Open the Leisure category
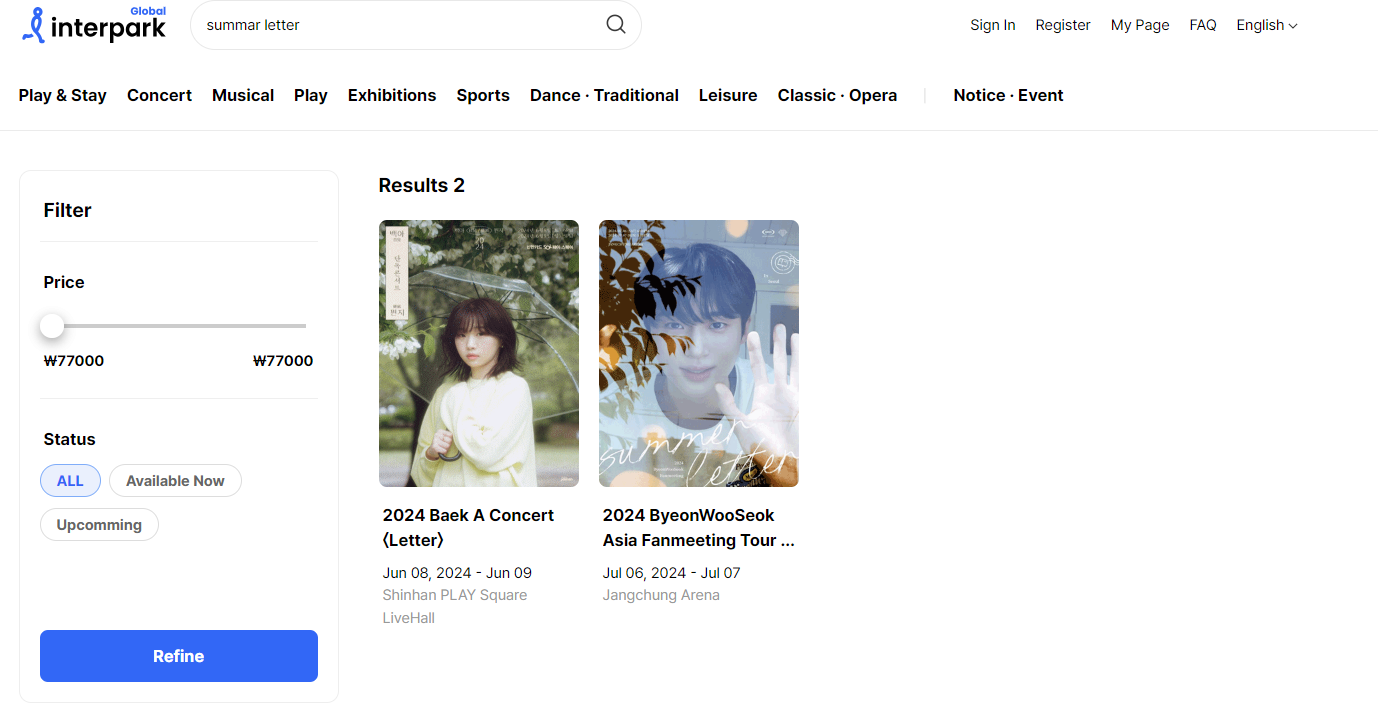The image size is (1378, 714). pos(728,95)
